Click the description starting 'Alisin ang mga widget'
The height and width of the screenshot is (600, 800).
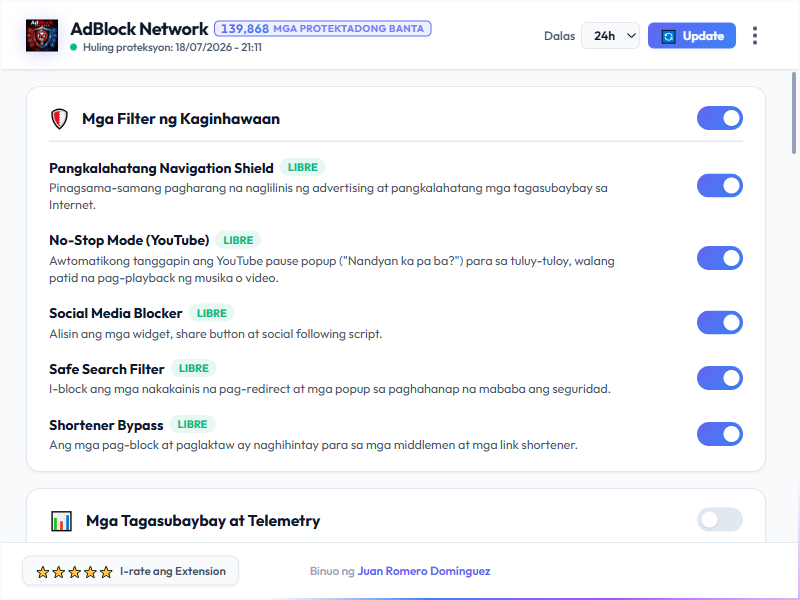(x=215, y=334)
